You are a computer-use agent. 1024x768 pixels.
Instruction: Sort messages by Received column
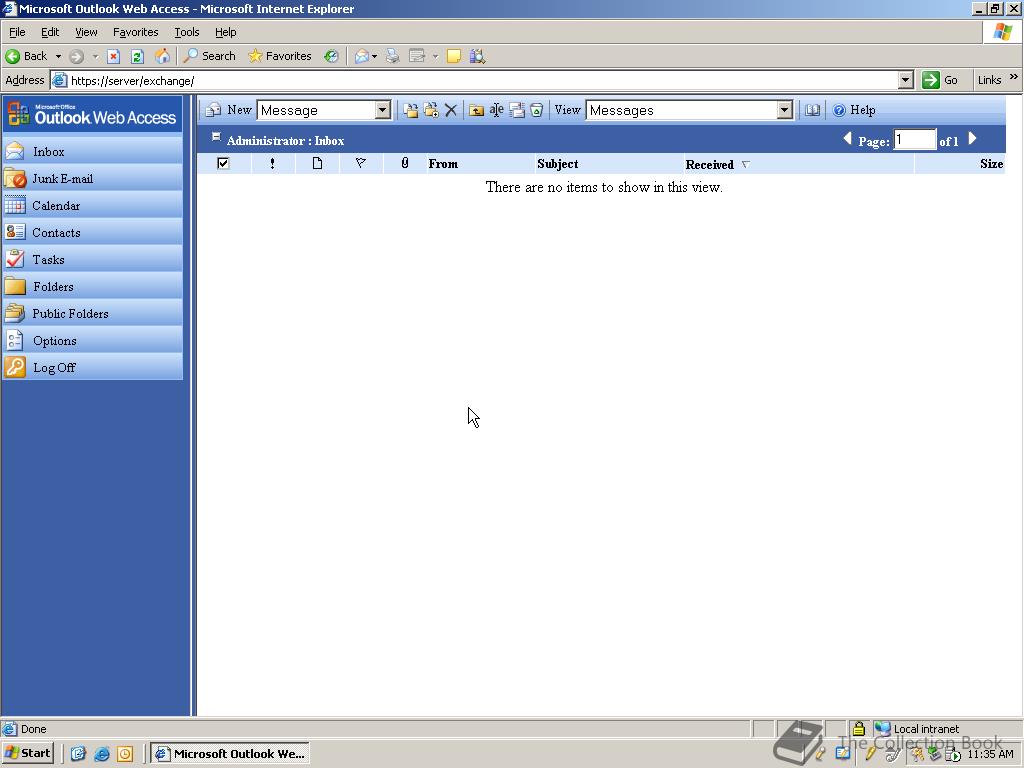710,165
